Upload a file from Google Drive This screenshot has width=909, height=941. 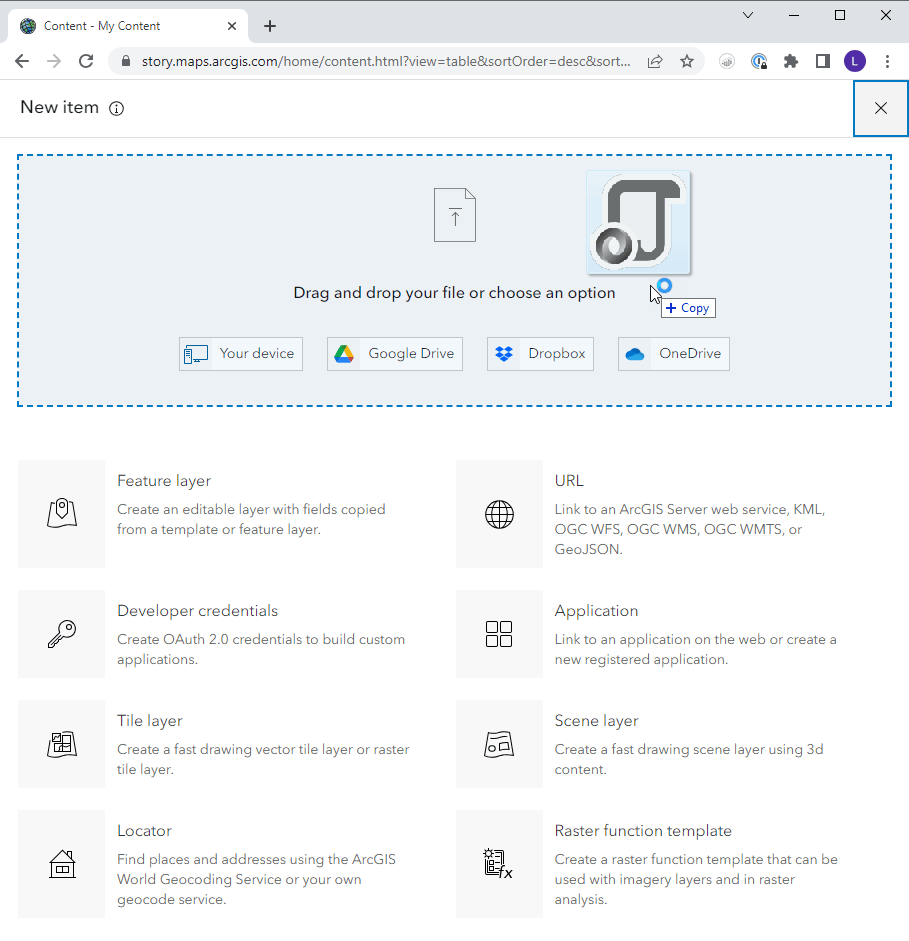[394, 353]
